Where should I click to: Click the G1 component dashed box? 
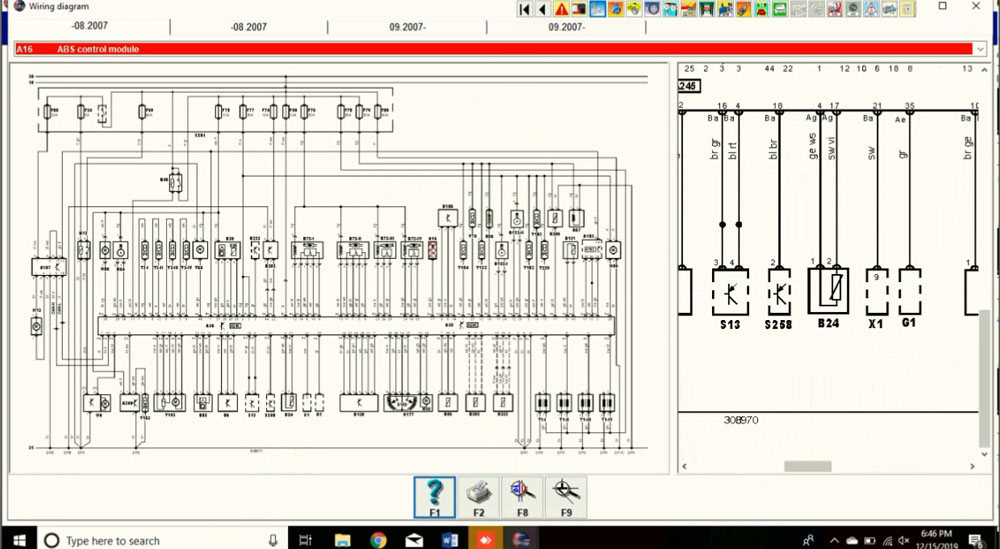click(909, 291)
